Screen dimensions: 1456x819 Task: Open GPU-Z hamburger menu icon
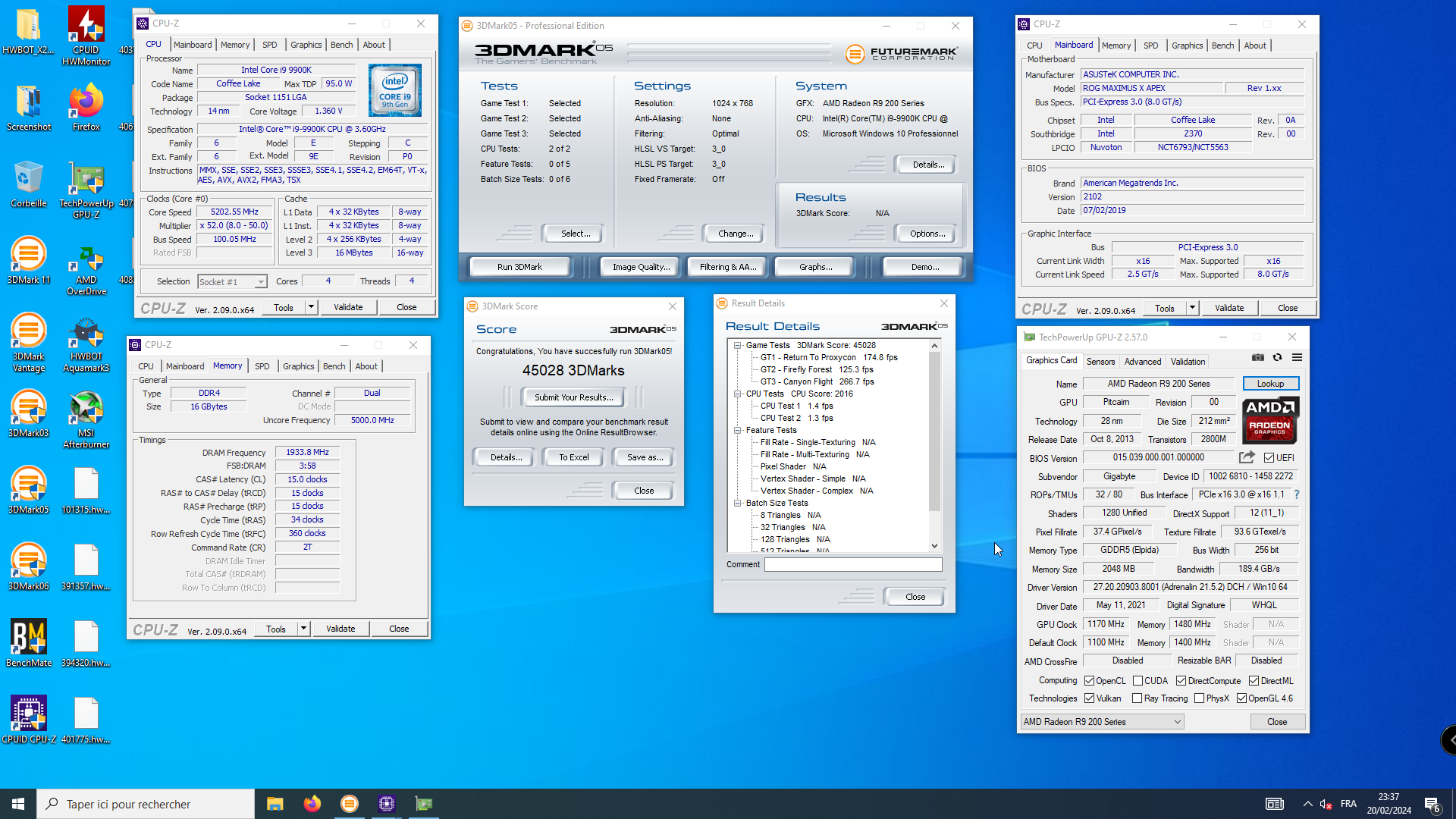1297,357
